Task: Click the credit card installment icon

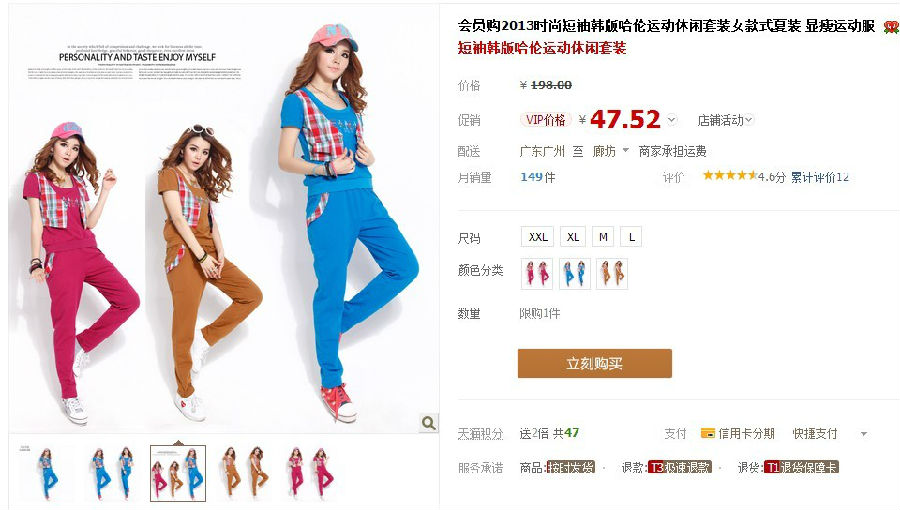Action: [x=708, y=434]
